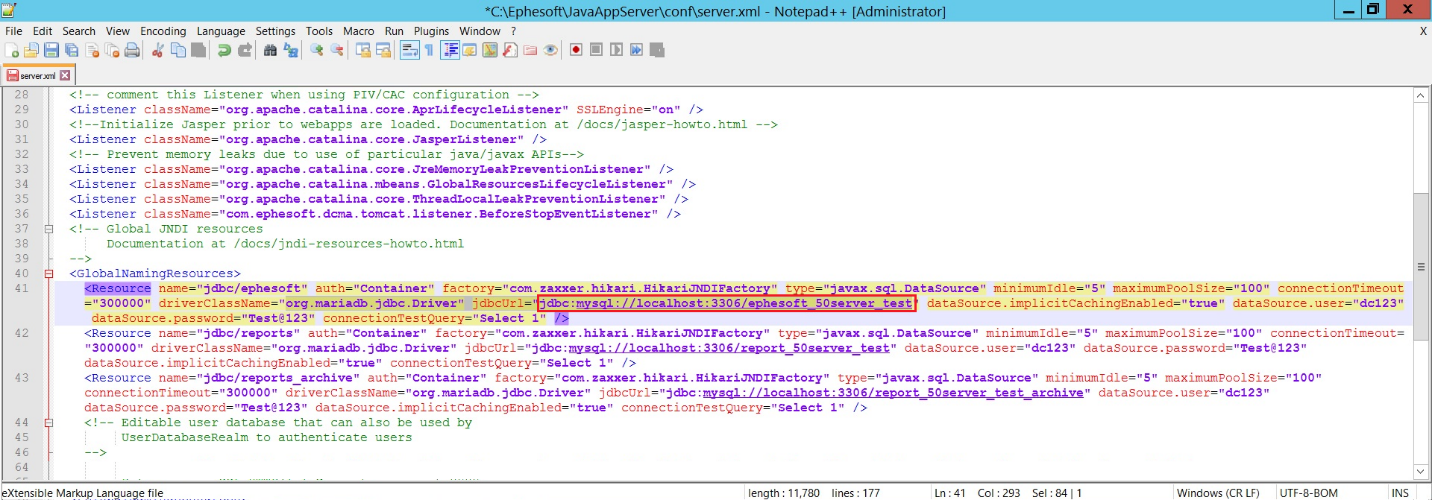Start macro recording with red dot icon
This screenshot has height=500, width=1432.
point(576,50)
